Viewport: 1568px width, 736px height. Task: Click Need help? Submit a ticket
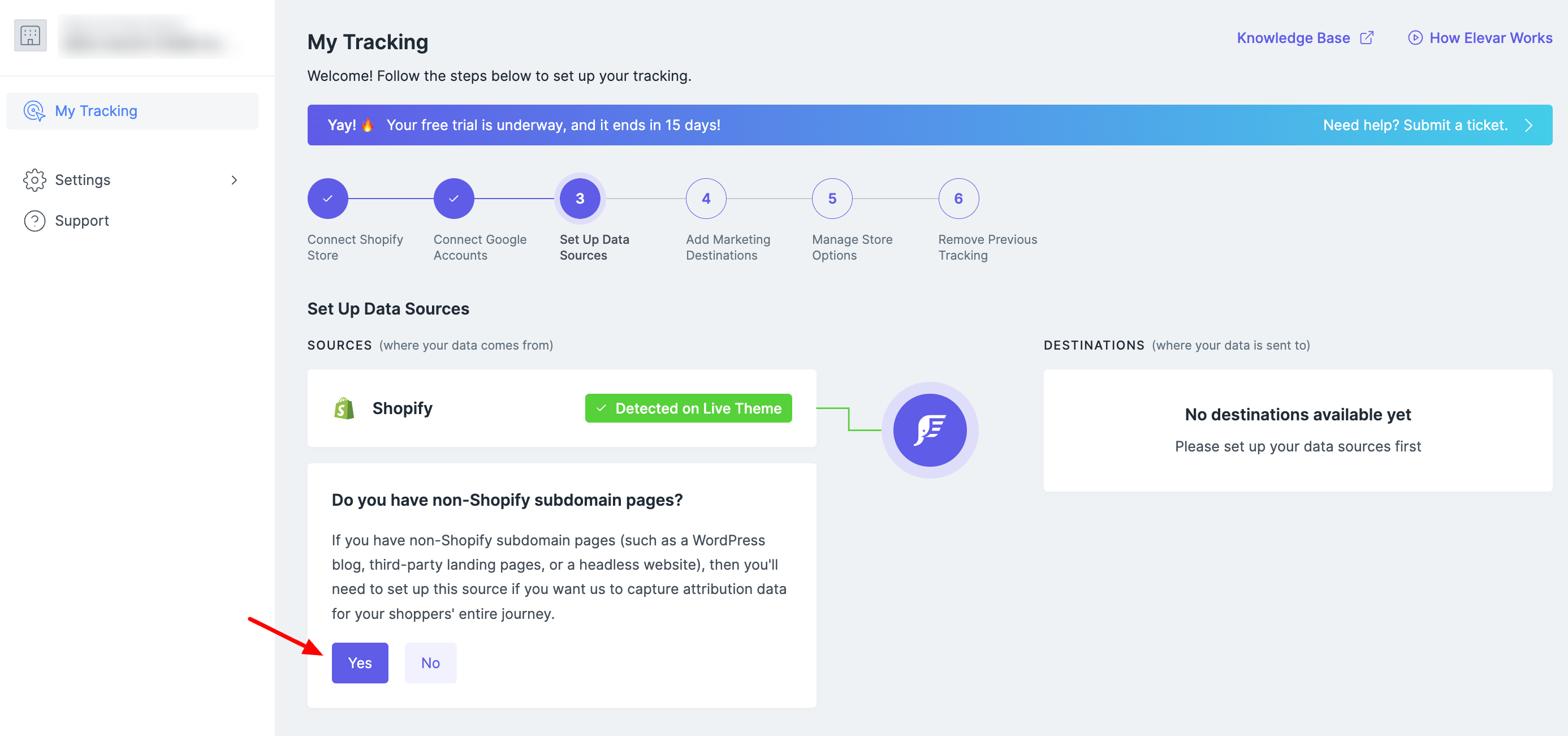1415,126
